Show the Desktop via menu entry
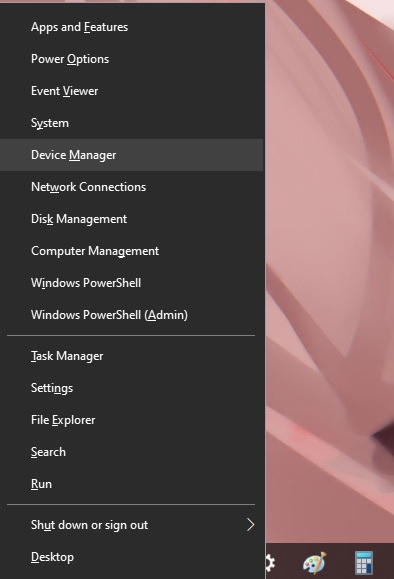This screenshot has width=394, height=579. click(132, 557)
